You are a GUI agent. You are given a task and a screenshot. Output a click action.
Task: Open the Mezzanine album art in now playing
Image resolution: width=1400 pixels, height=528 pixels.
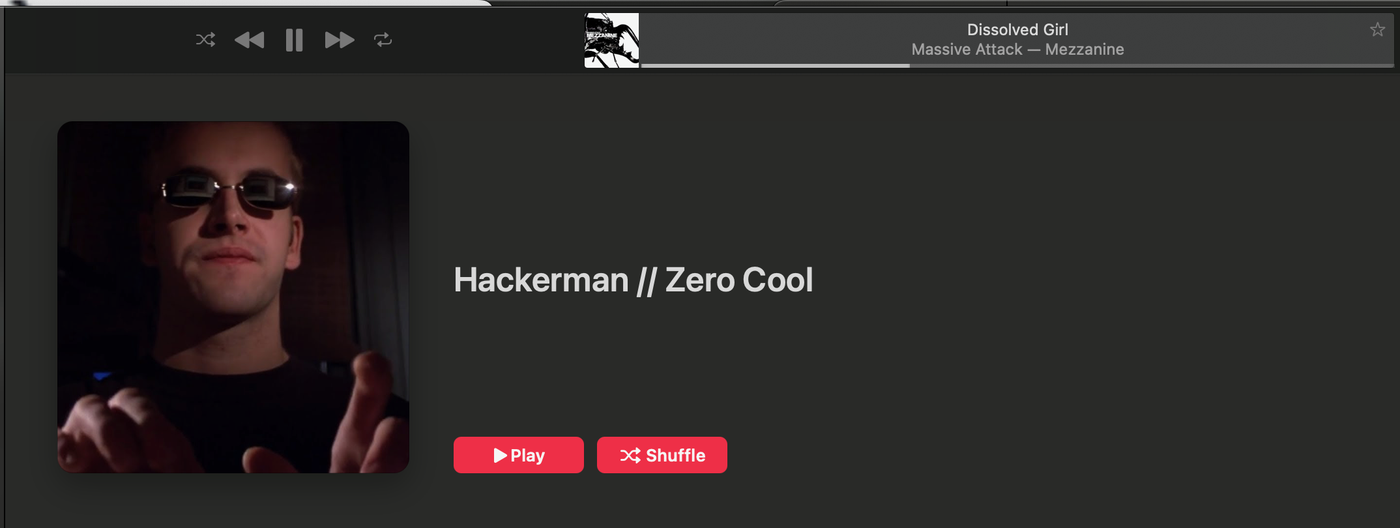tap(612, 40)
